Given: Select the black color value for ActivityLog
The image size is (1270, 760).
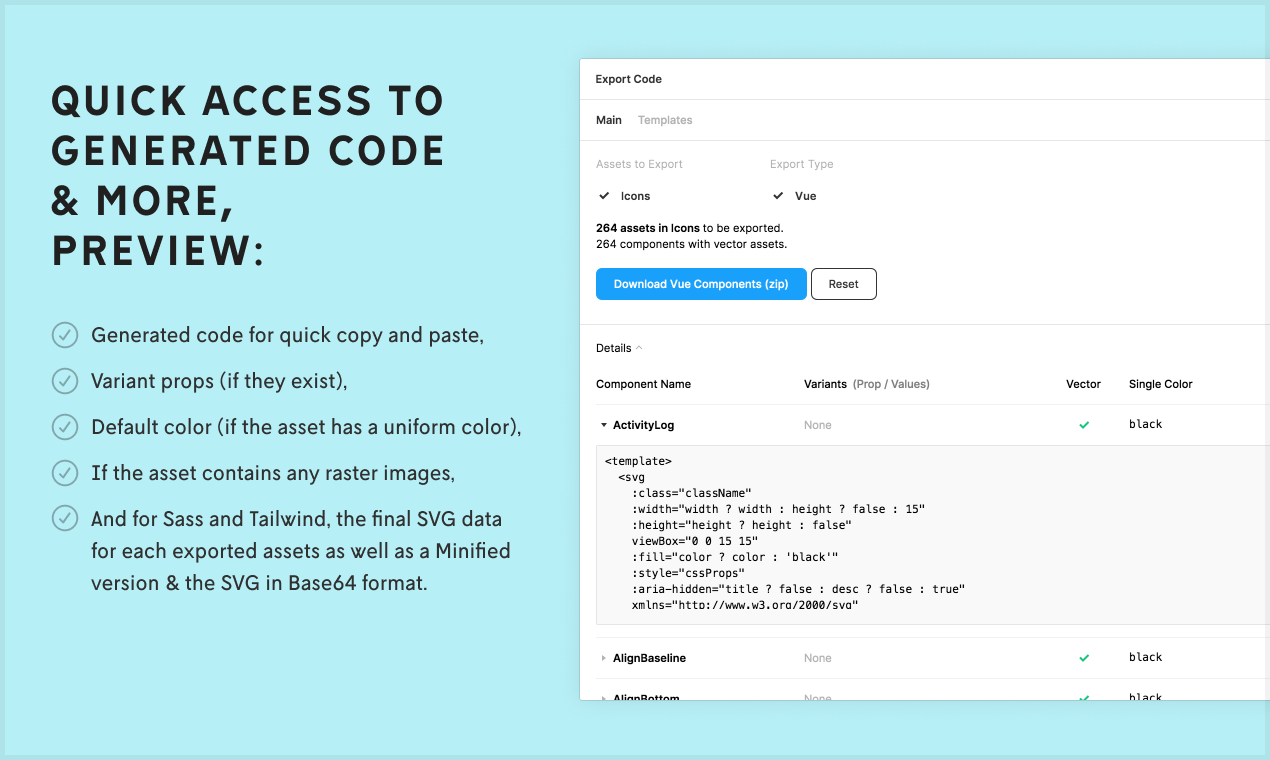Looking at the screenshot, I should 1145,424.
